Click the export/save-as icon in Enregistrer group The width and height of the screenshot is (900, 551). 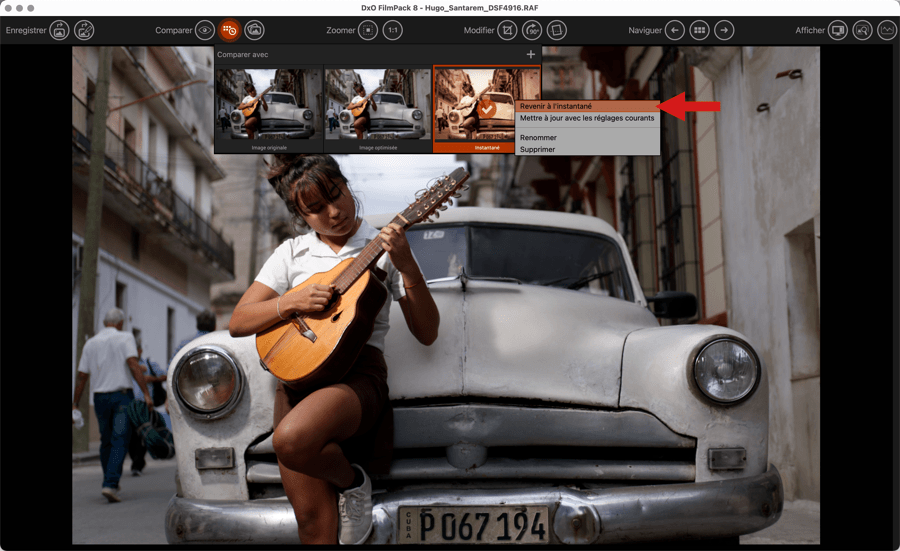point(84,31)
